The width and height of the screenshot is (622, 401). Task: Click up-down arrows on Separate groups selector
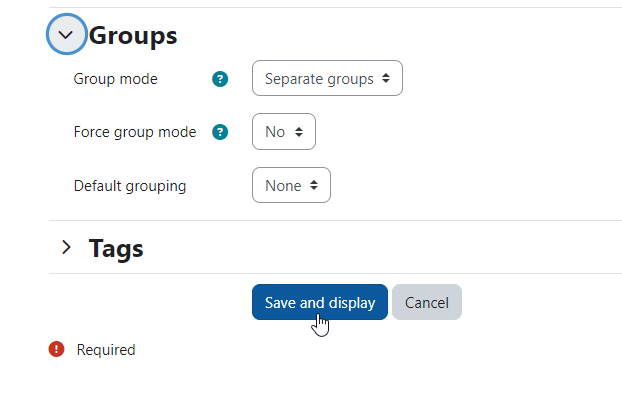[x=386, y=78]
